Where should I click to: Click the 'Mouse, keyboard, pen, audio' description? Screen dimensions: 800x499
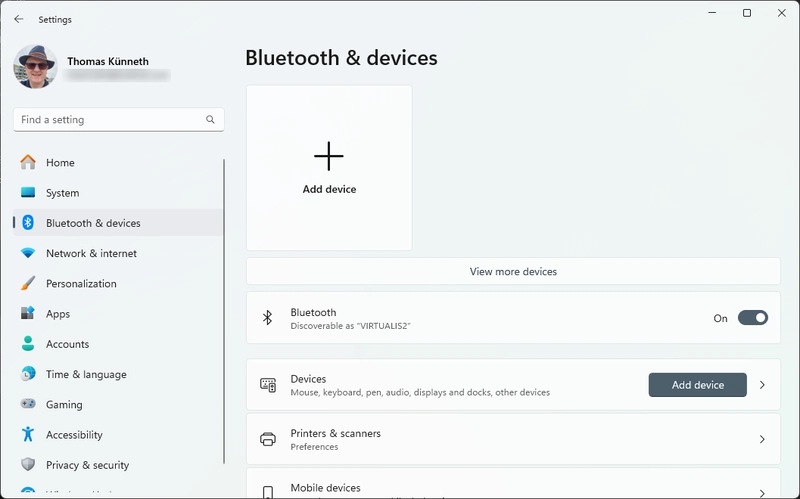(420, 392)
